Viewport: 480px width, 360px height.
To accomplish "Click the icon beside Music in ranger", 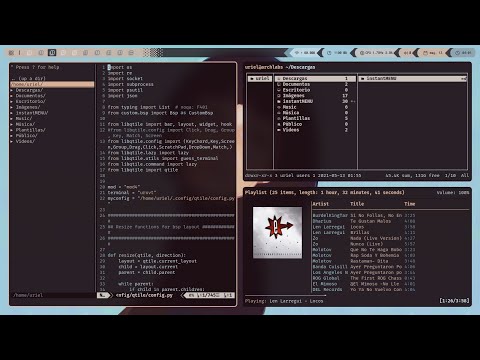I will pyautogui.click(x=279, y=107).
